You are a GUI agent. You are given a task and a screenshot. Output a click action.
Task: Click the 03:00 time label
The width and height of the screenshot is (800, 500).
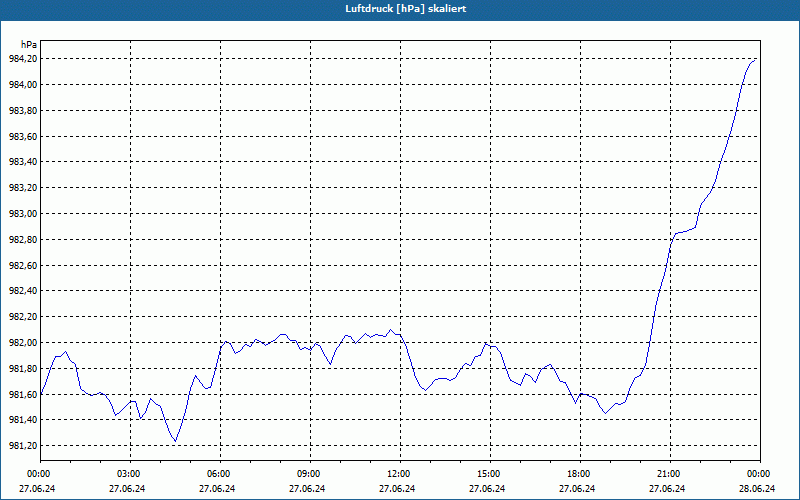(x=130, y=474)
